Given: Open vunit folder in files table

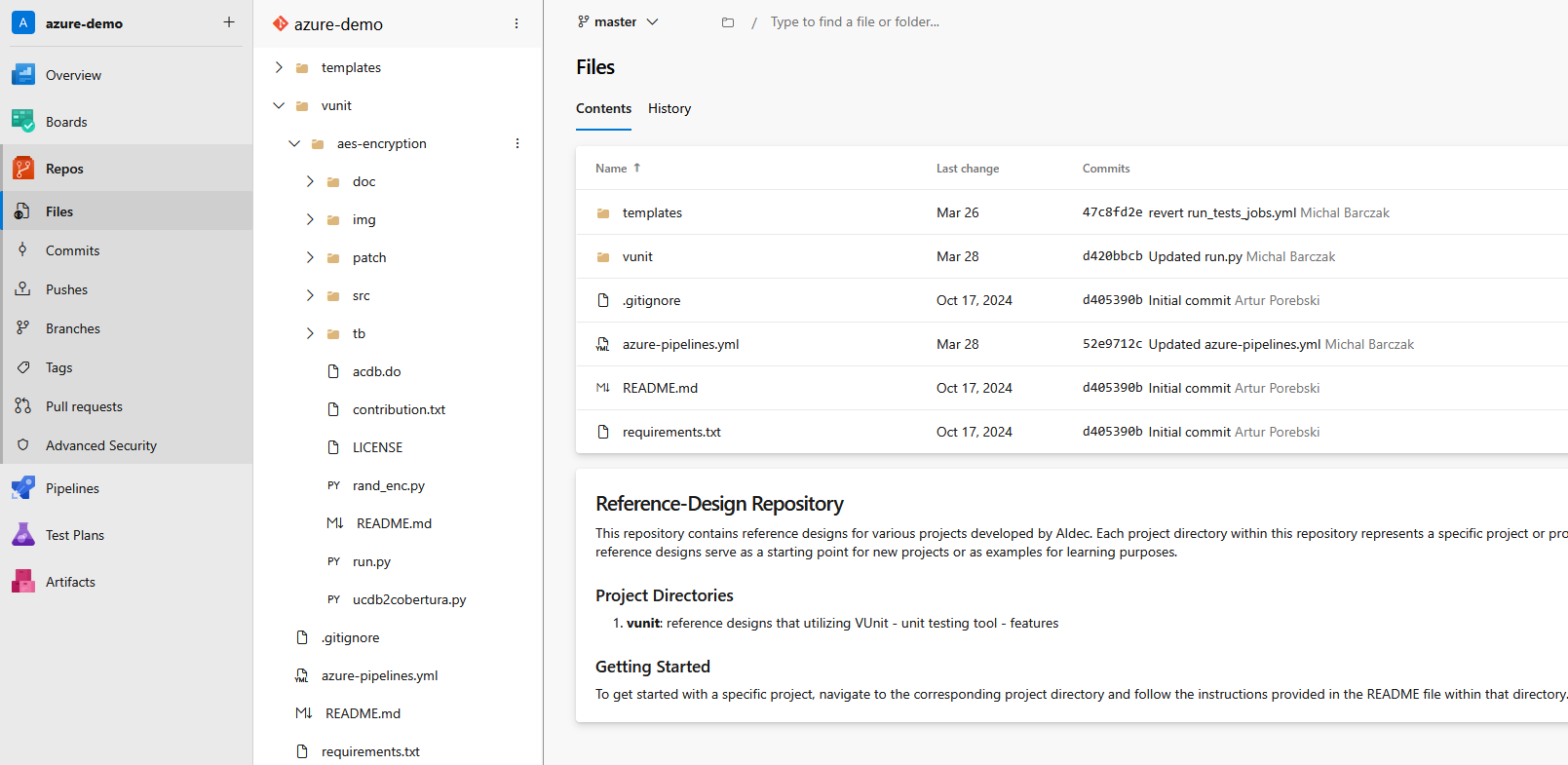Looking at the screenshot, I should [637, 256].
